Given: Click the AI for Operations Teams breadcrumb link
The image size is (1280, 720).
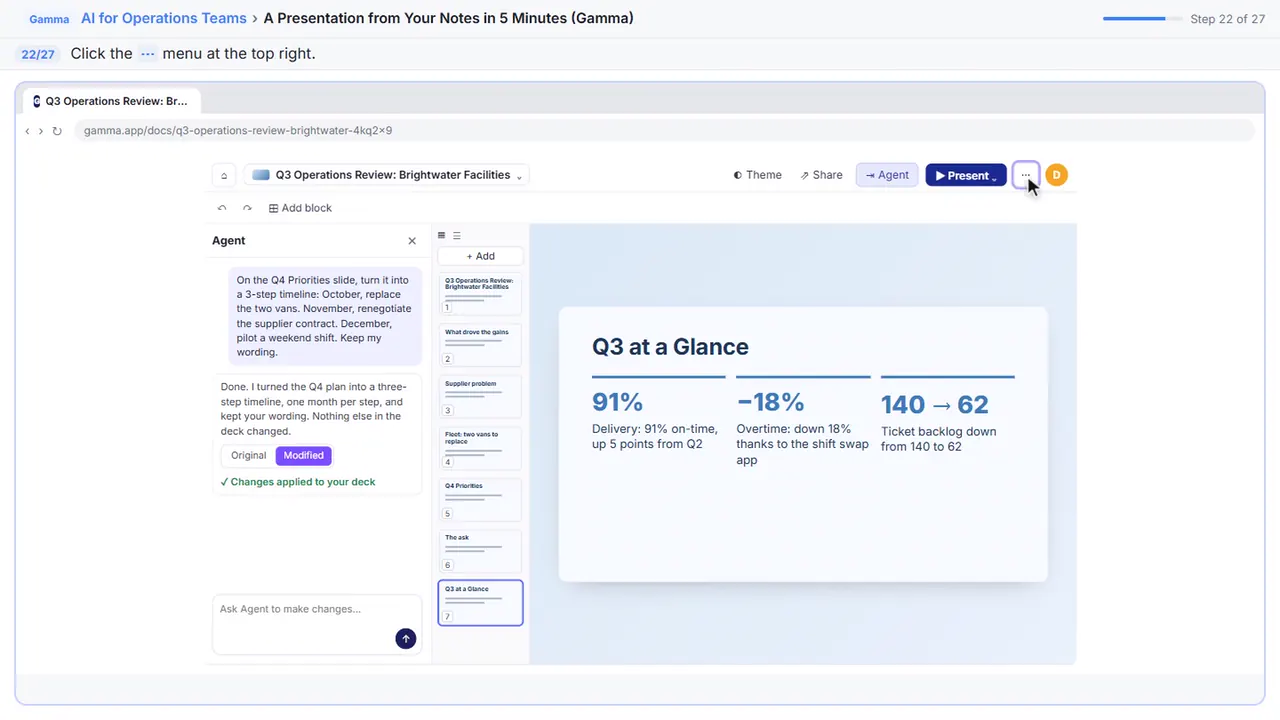Looking at the screenshot, I should click(x=164, y=18).
